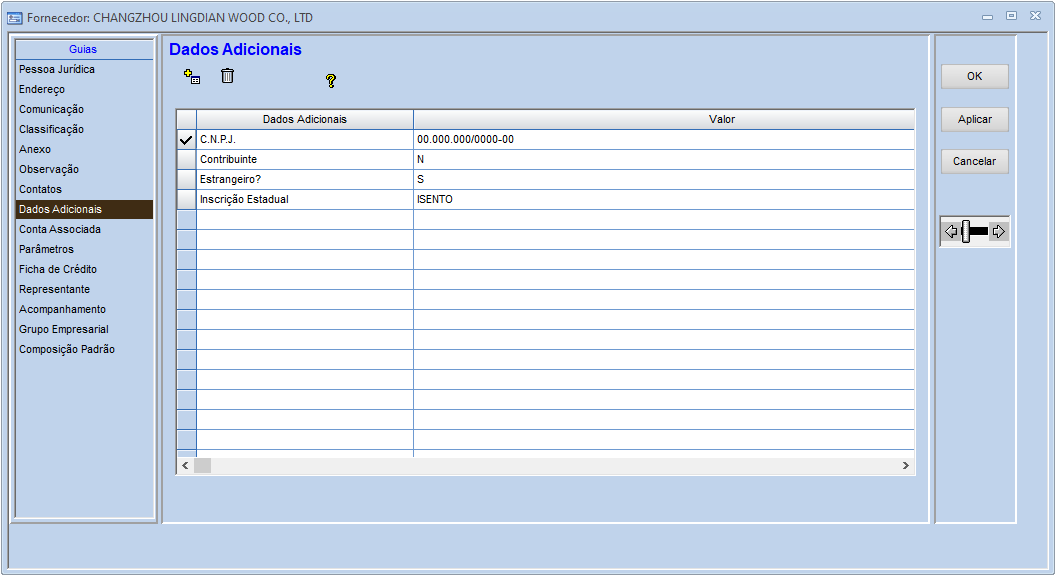Click the add new record icon

coord(192,76)
